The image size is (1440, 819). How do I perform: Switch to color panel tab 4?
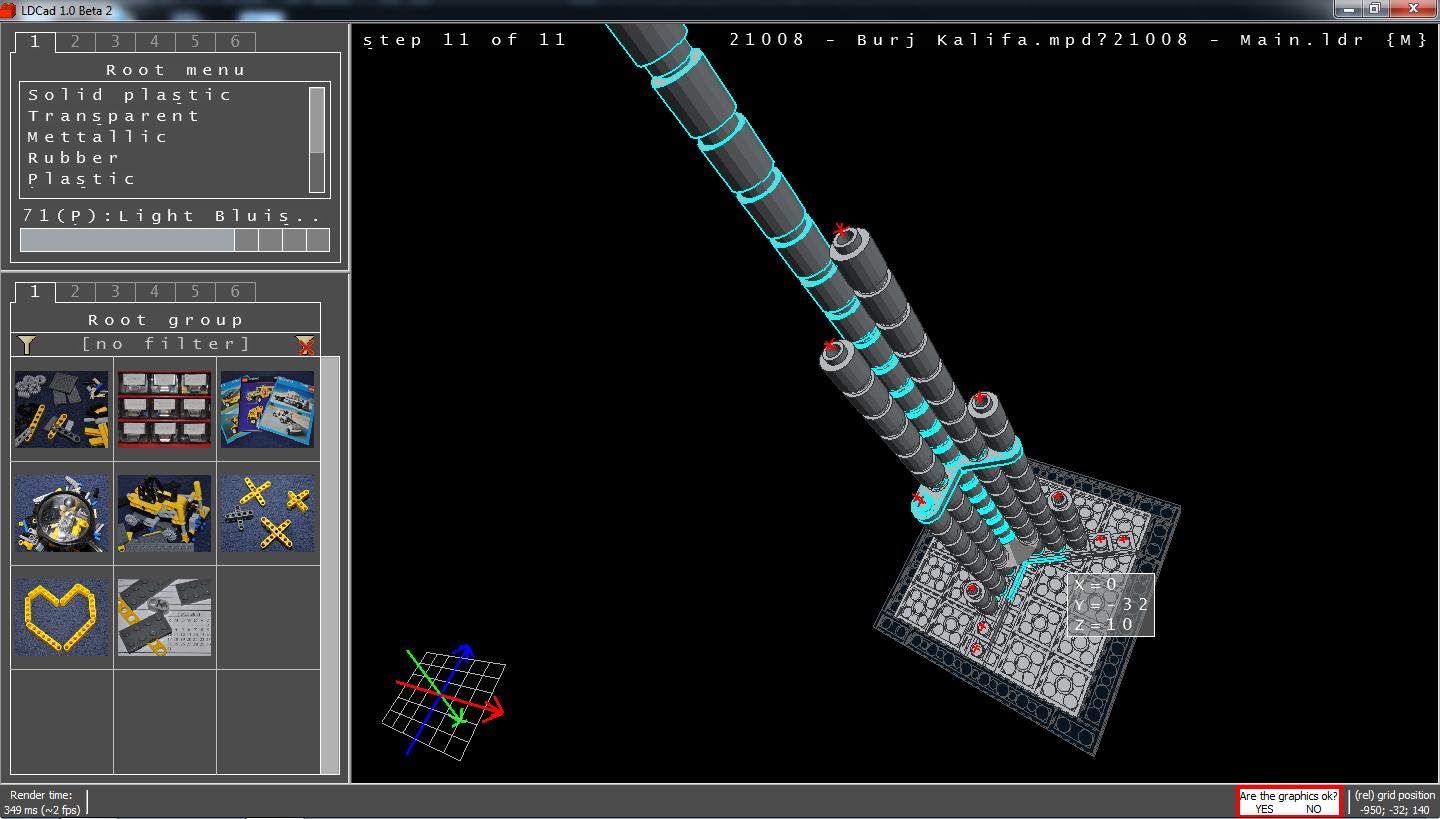(x=155, y=42)
